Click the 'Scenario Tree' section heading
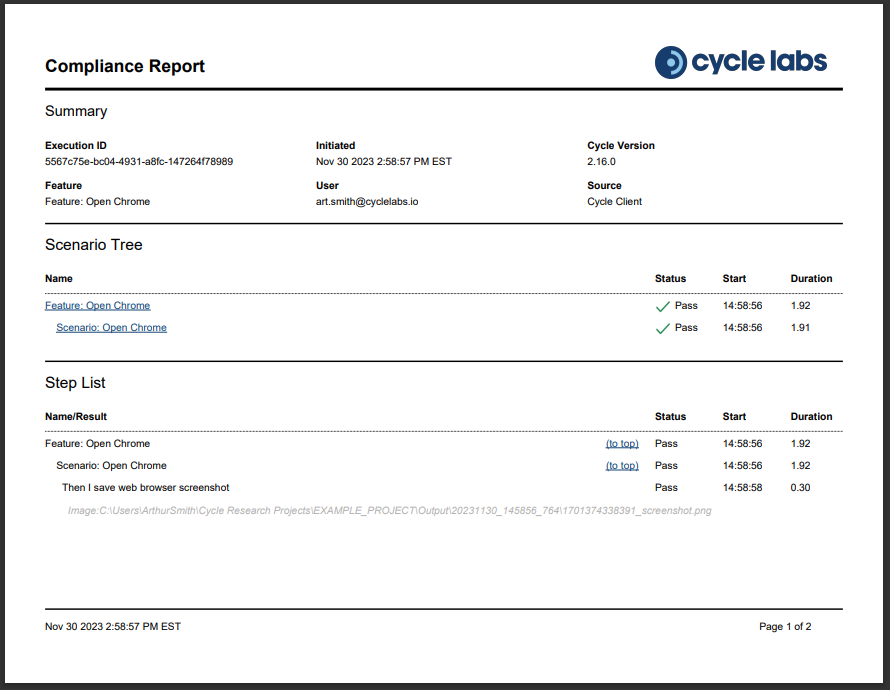Image resolution: width=890 pixels, height=690 pixels. (x=94, y=245)
